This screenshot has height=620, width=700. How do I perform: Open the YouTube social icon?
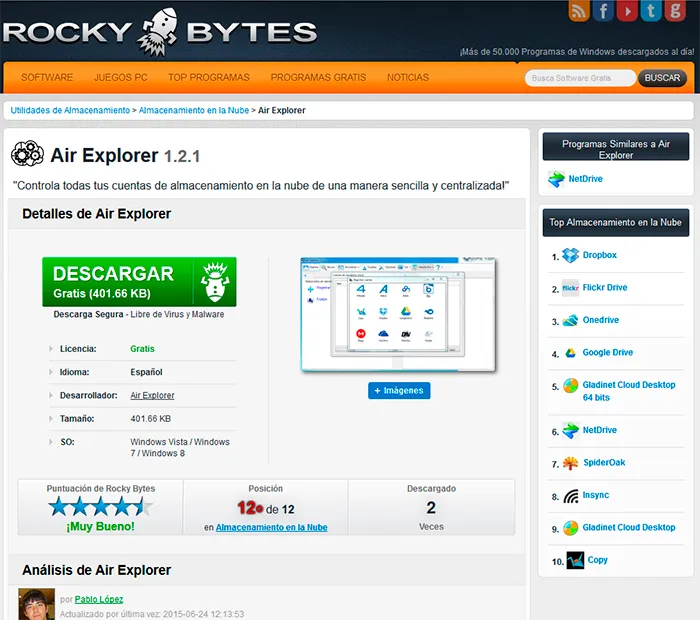627,10
